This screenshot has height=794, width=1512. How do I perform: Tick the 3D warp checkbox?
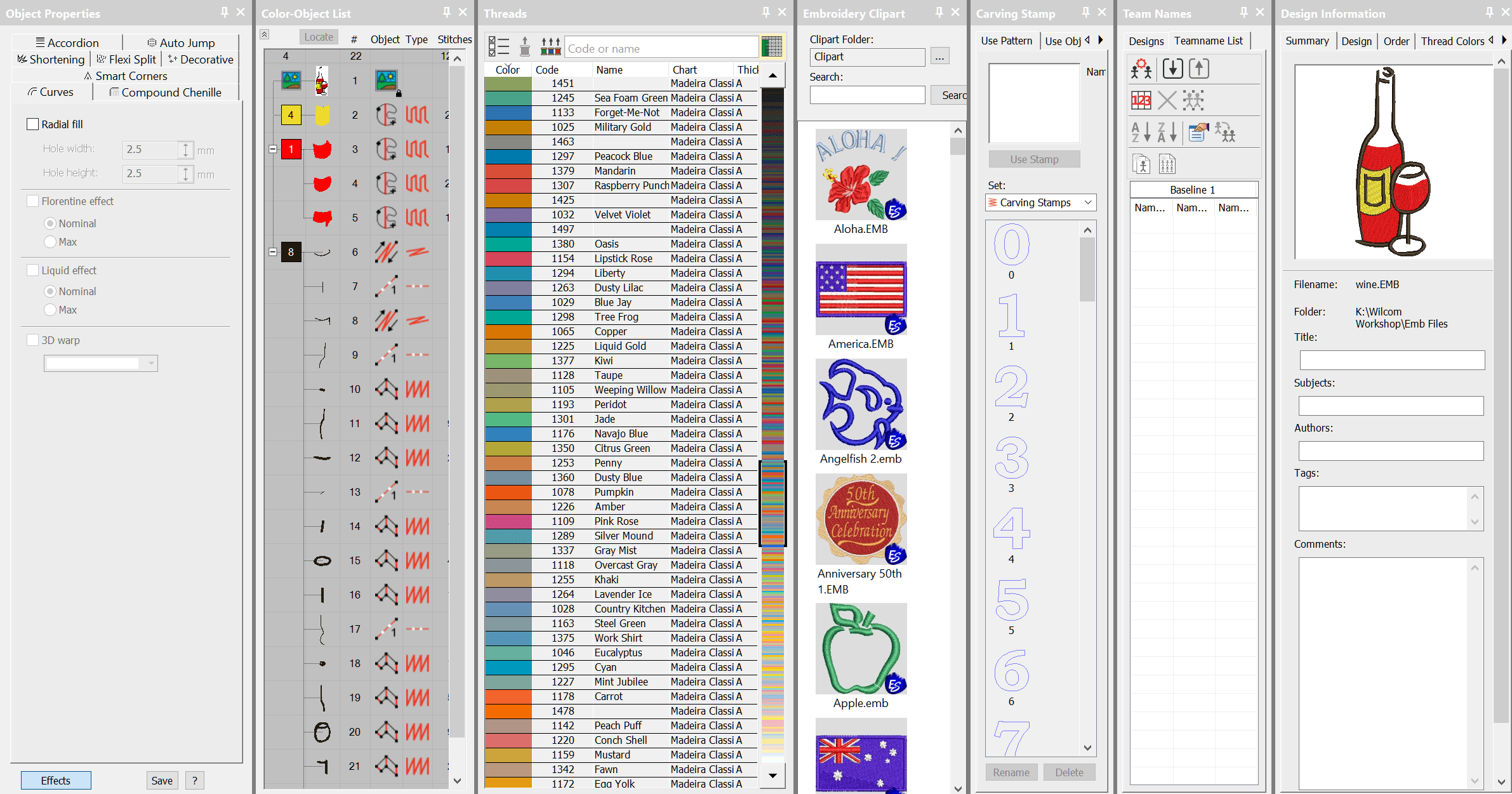point(33,340)
